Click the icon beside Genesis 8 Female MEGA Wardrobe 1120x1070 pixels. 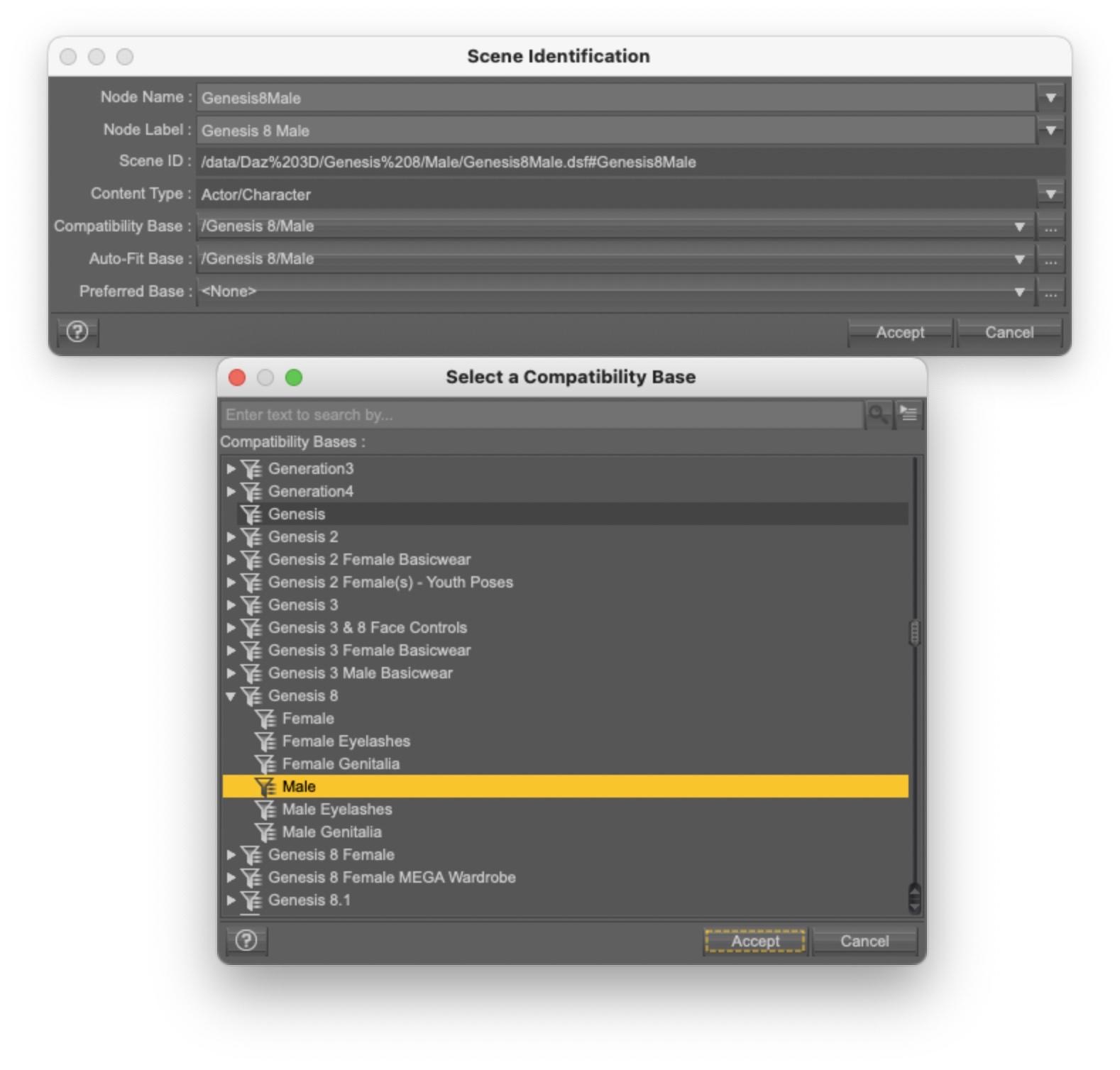(x=251, y=878)
